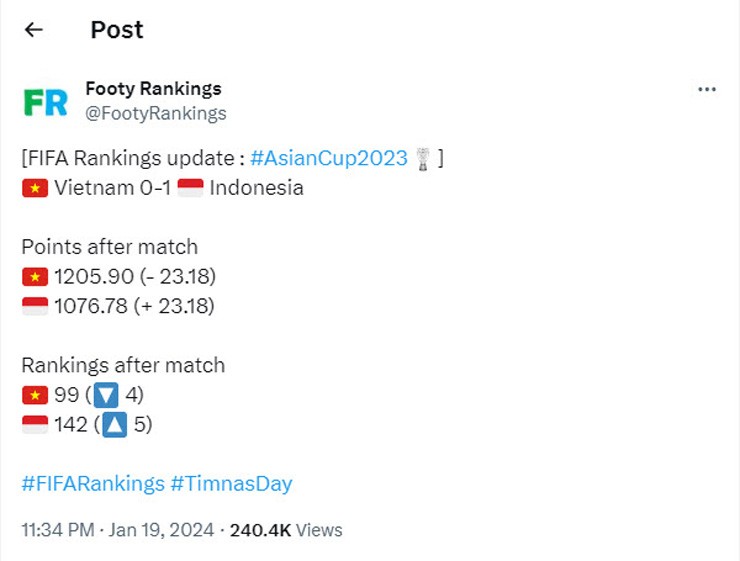Viewport: 740px width, 561px height.
Task: Click the 11:34 PM Jan 19, 2024 timestamp
Action: click(x=117, y=530)
